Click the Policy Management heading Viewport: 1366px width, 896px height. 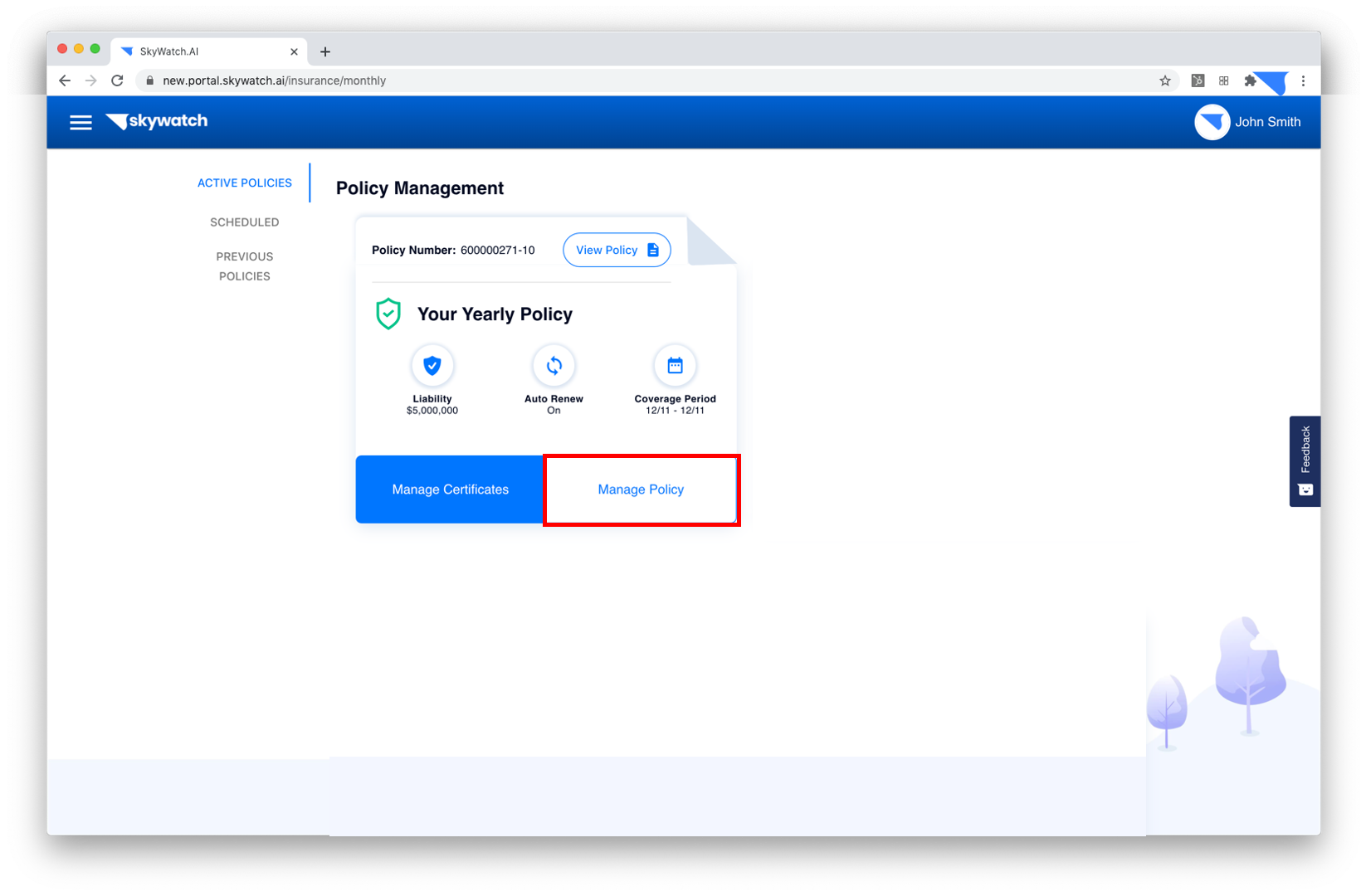coord(420,188)
